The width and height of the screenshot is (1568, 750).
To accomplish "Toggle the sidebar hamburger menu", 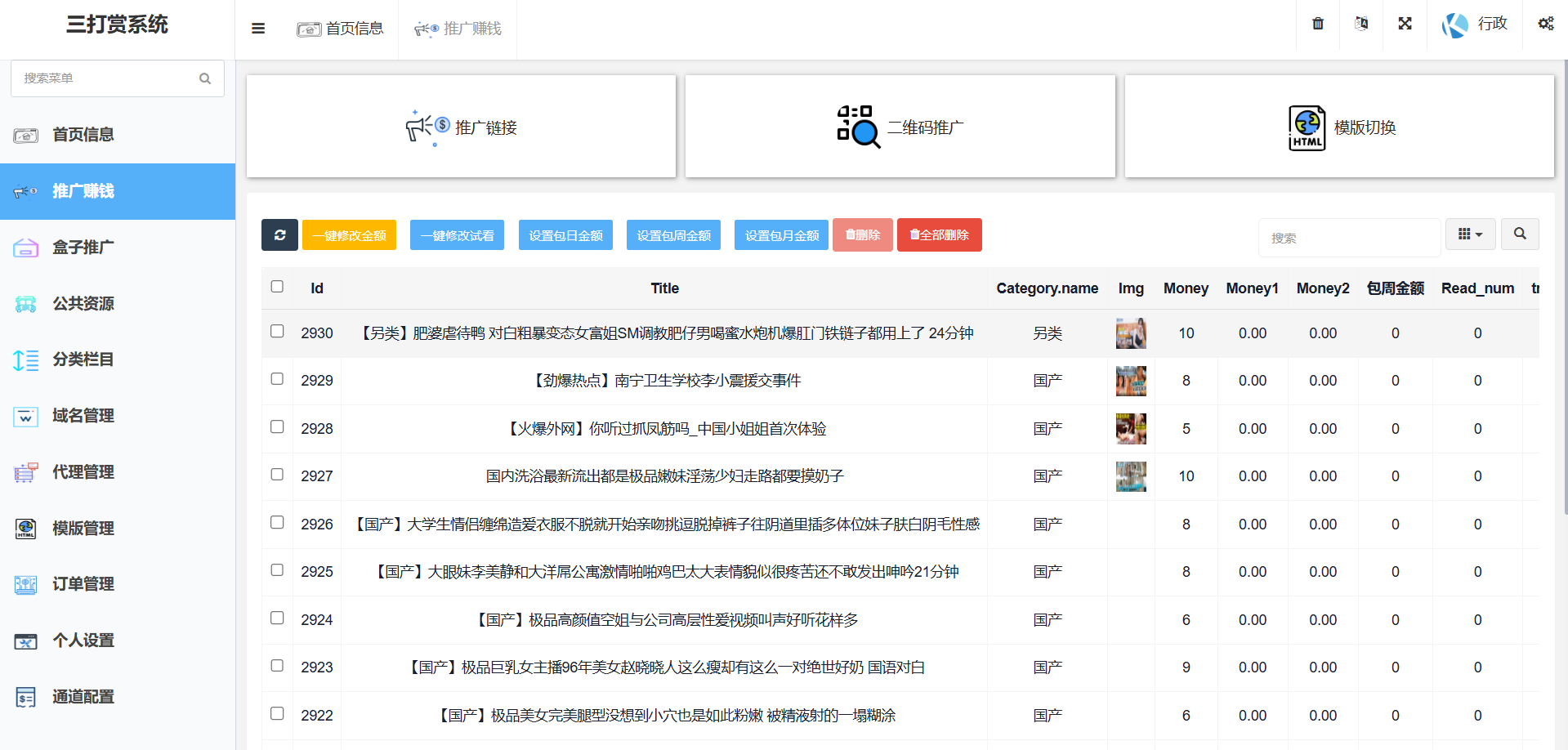I will (258, 29).
